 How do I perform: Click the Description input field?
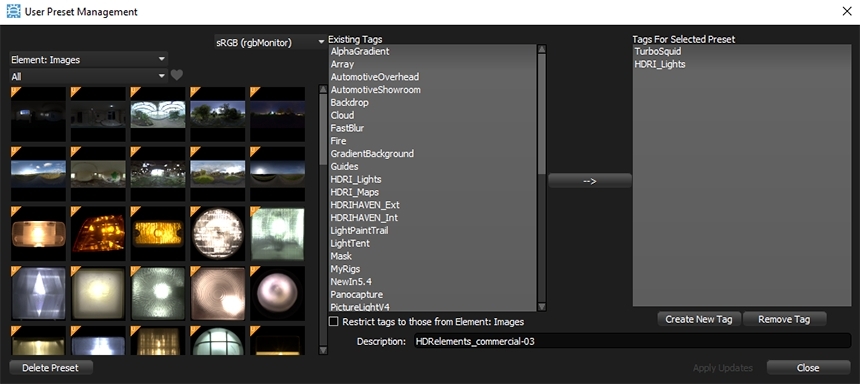(632, 341)
